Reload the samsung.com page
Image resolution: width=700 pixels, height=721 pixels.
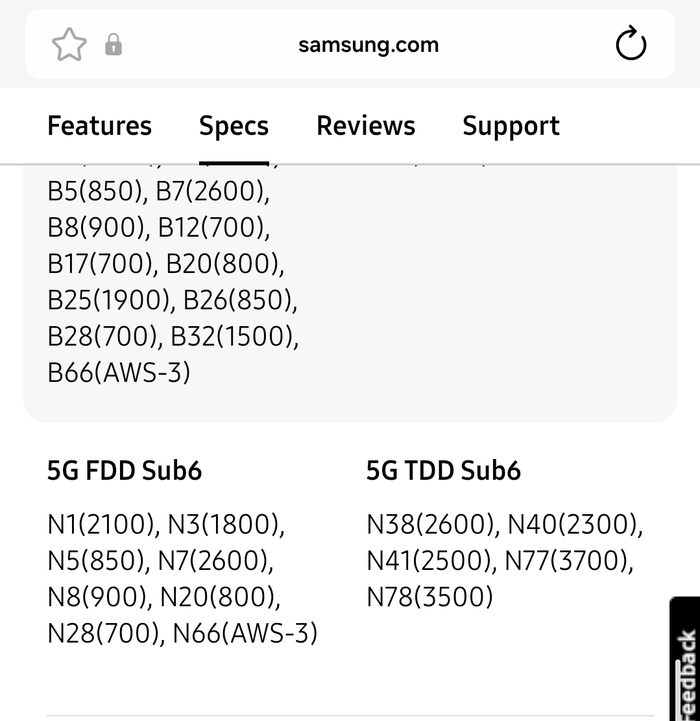tap(631, 43)
